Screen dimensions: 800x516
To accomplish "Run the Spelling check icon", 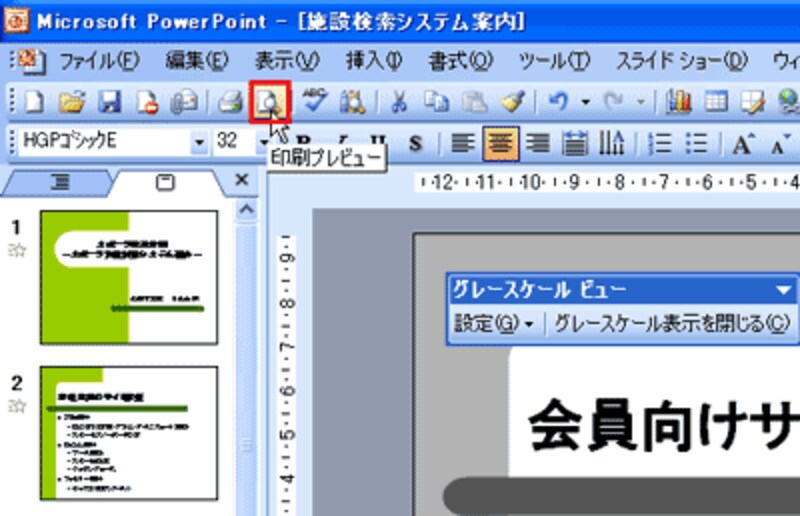I will pyautogui.click(x=314, y=101).
